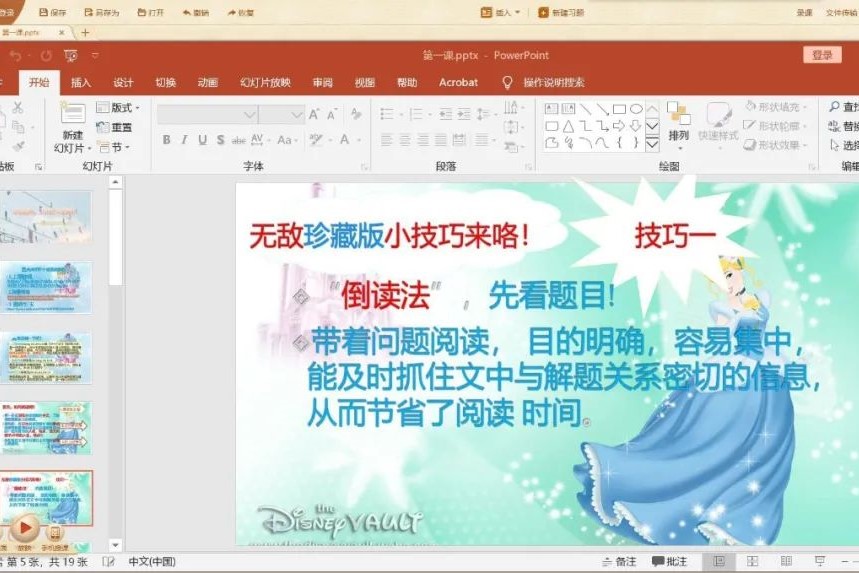Toggle center text alignment
Image resolution: width=859 pixels, height=573 pixels.
[405, 140]
